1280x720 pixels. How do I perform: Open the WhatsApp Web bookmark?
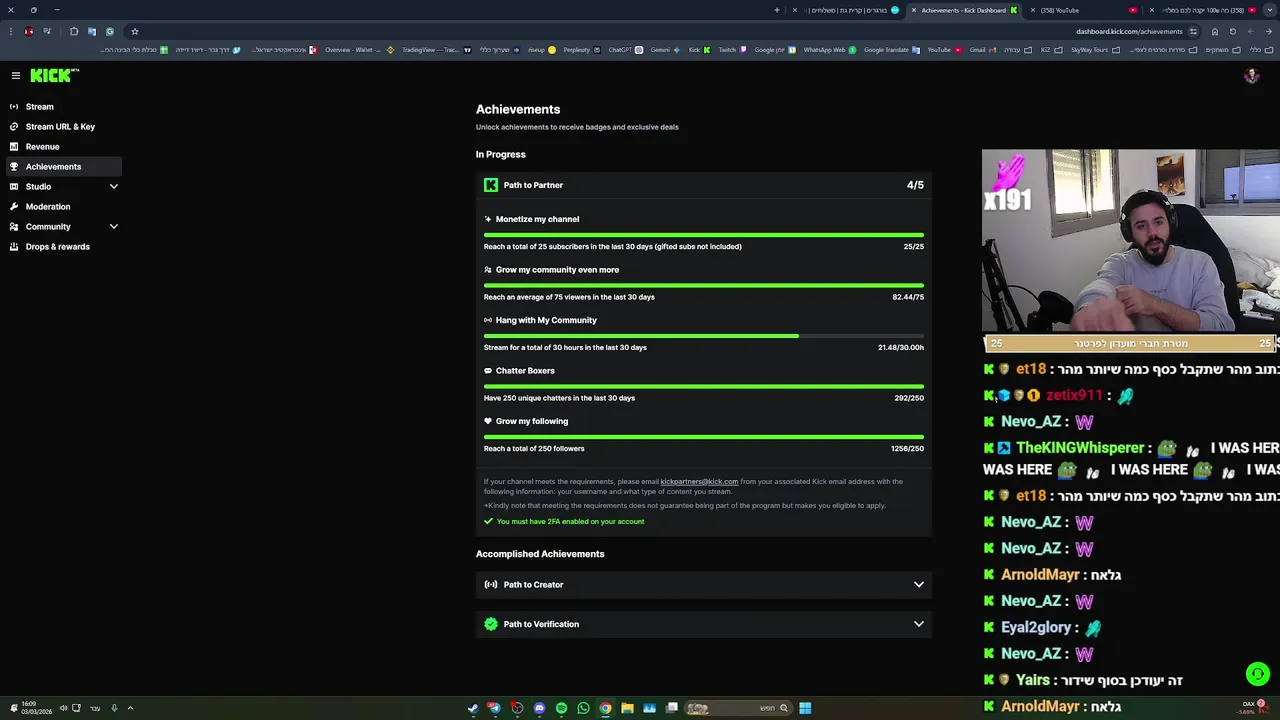click(829, 50)
